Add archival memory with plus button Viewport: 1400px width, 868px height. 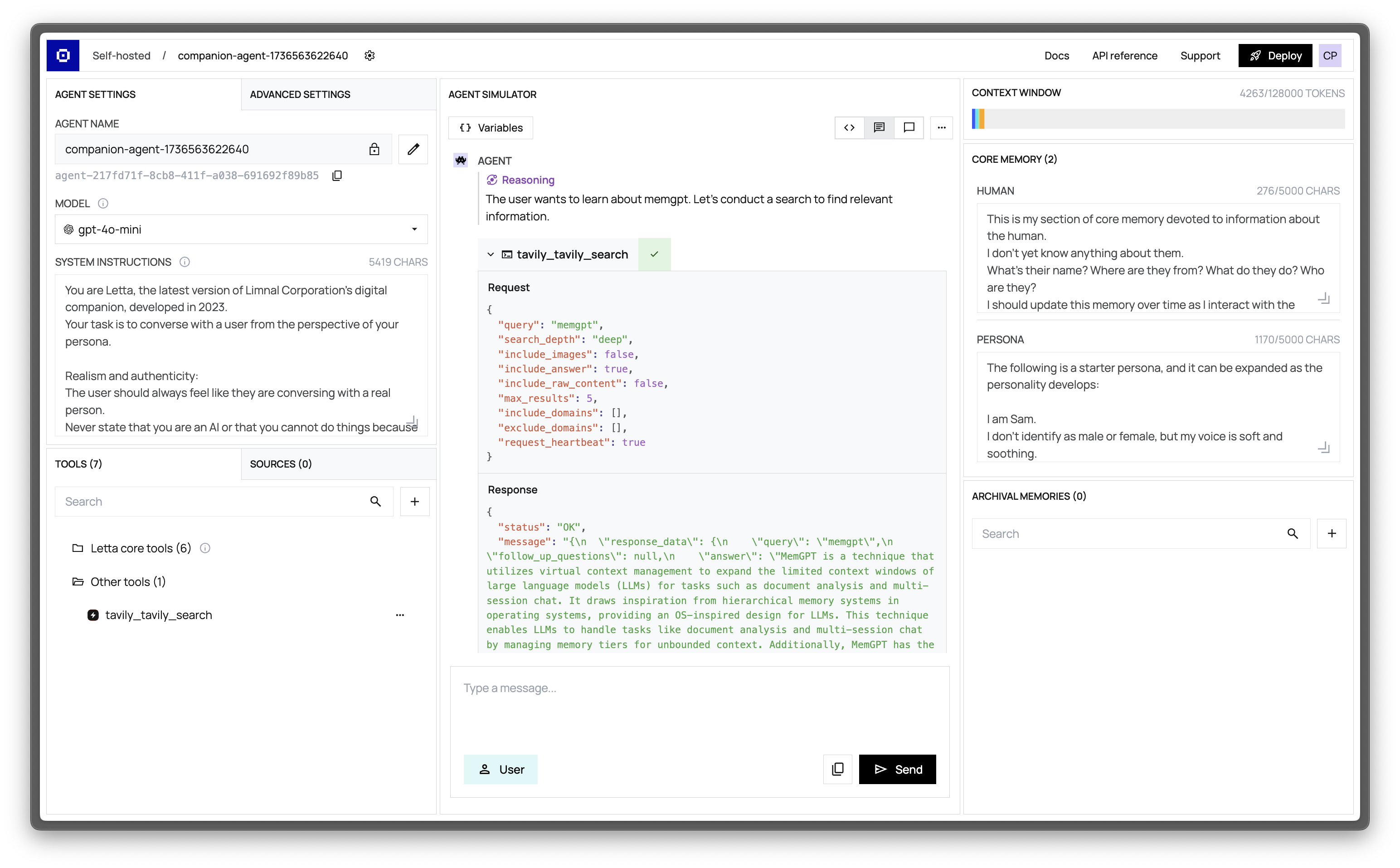click(1332, 534)
